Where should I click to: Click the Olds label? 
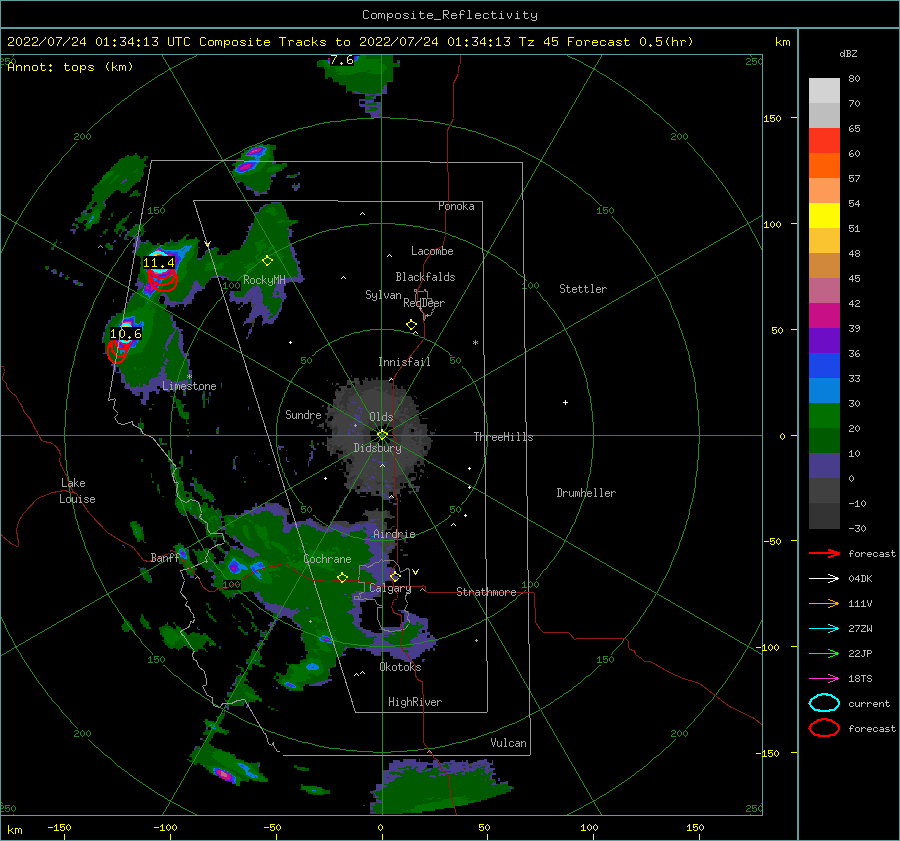point(381,417)
